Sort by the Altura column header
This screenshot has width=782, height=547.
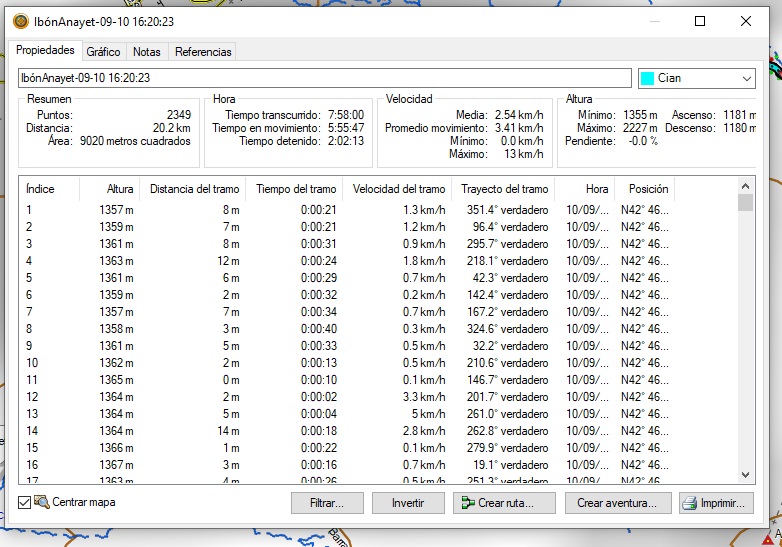pyautogui.click(x=120, y=189)
